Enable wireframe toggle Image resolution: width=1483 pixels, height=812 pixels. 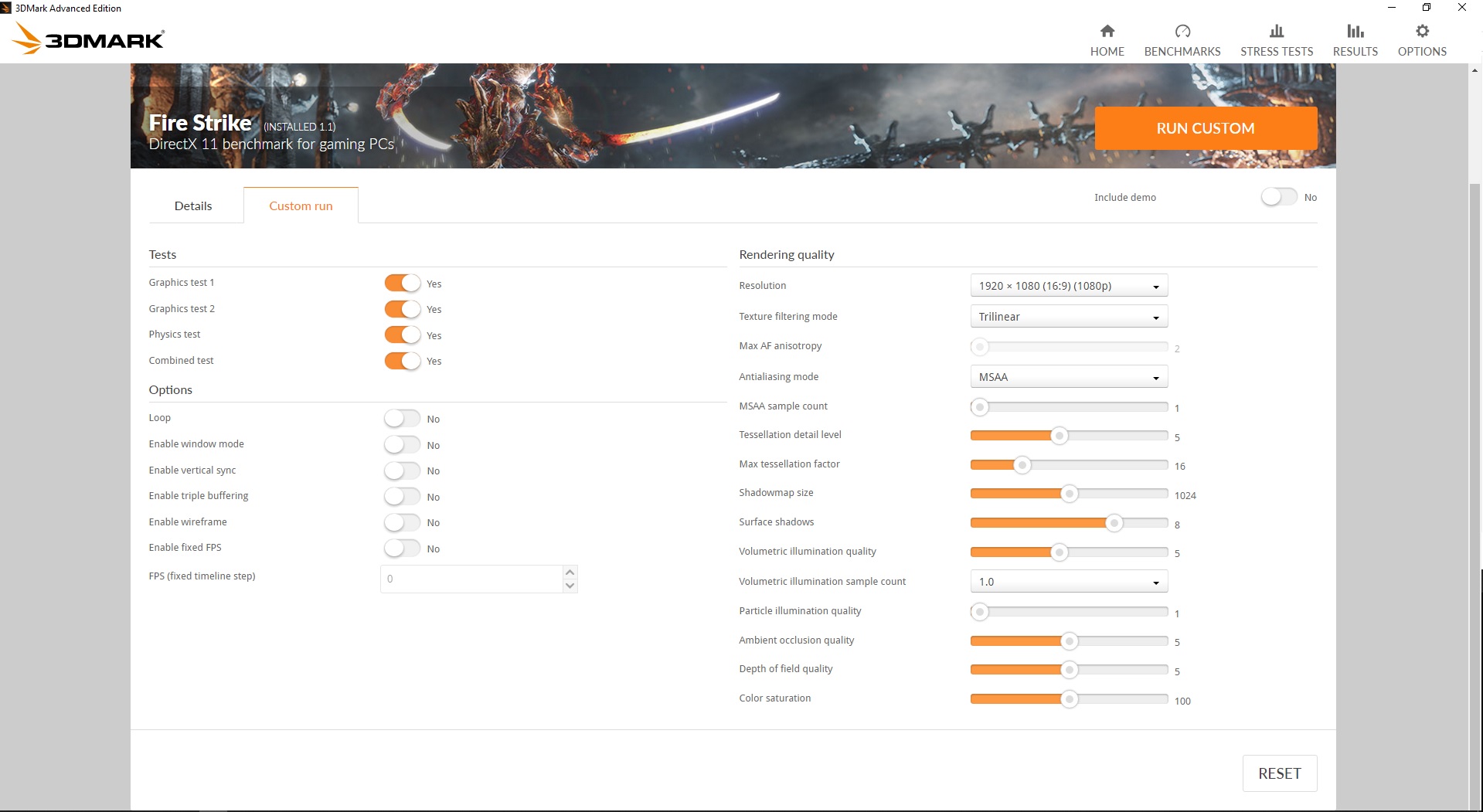pos(403,522)
